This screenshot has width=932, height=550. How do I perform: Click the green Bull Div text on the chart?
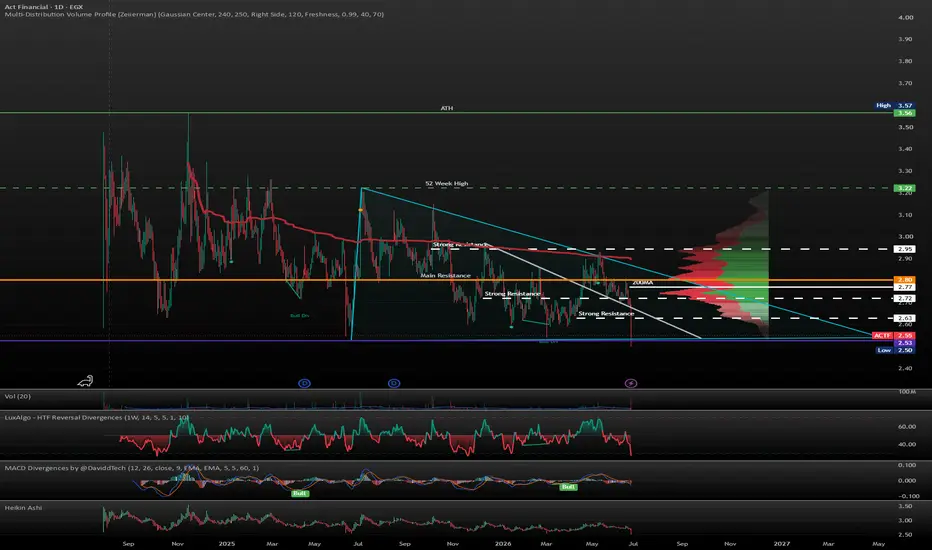coord(300,316)
